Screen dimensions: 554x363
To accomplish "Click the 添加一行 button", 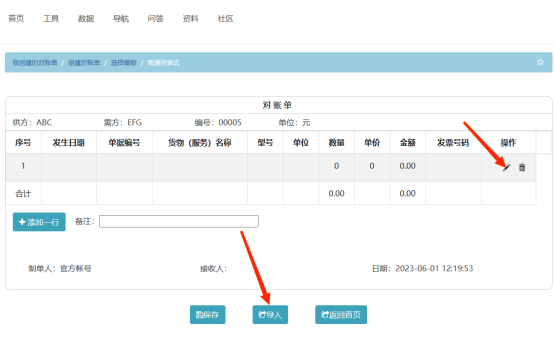I will tap(39, 222).
